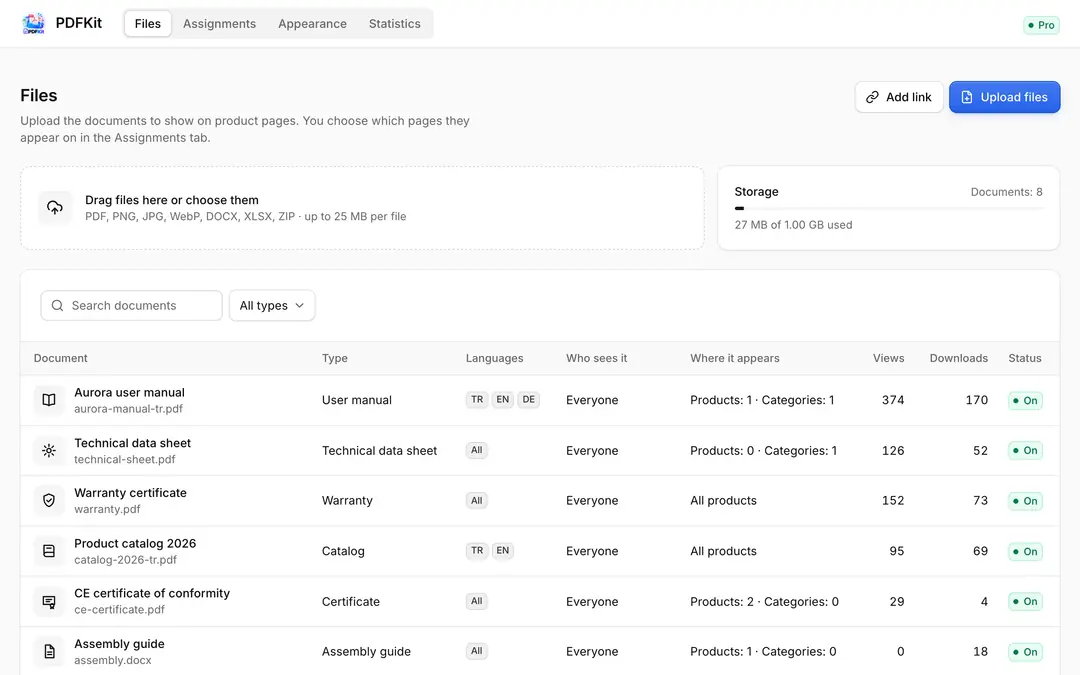Click the filename catalog-2026-tr.pdf
The image size is (1080, 675).
[125, 559]
